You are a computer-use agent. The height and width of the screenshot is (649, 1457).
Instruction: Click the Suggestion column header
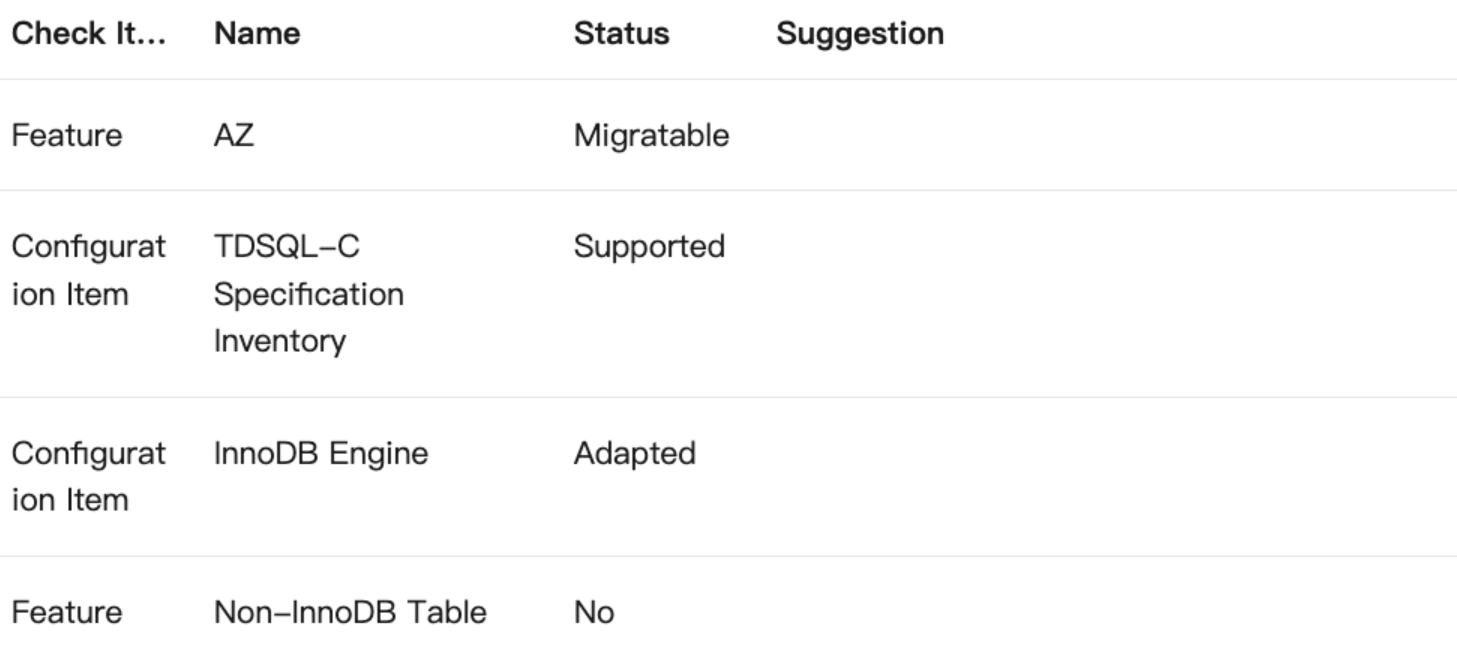(x=860, y=33)
